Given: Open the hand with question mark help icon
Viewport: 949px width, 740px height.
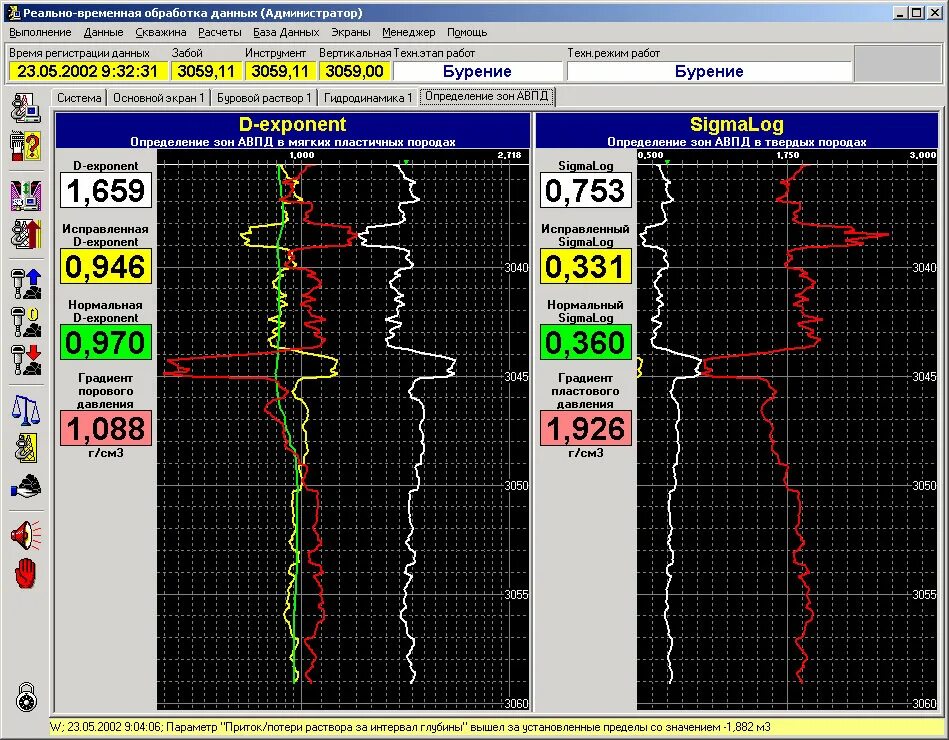Looking at the screenshot, I should [x=25, y=146].
